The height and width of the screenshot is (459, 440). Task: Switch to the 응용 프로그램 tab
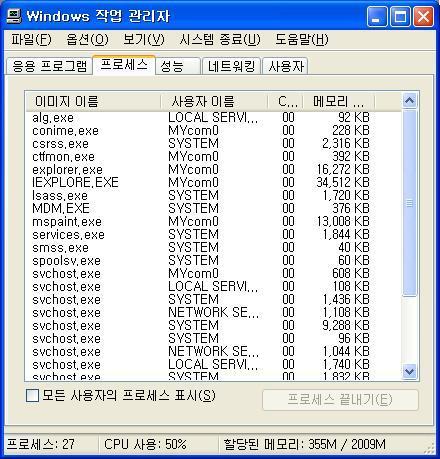coord(49,66)
